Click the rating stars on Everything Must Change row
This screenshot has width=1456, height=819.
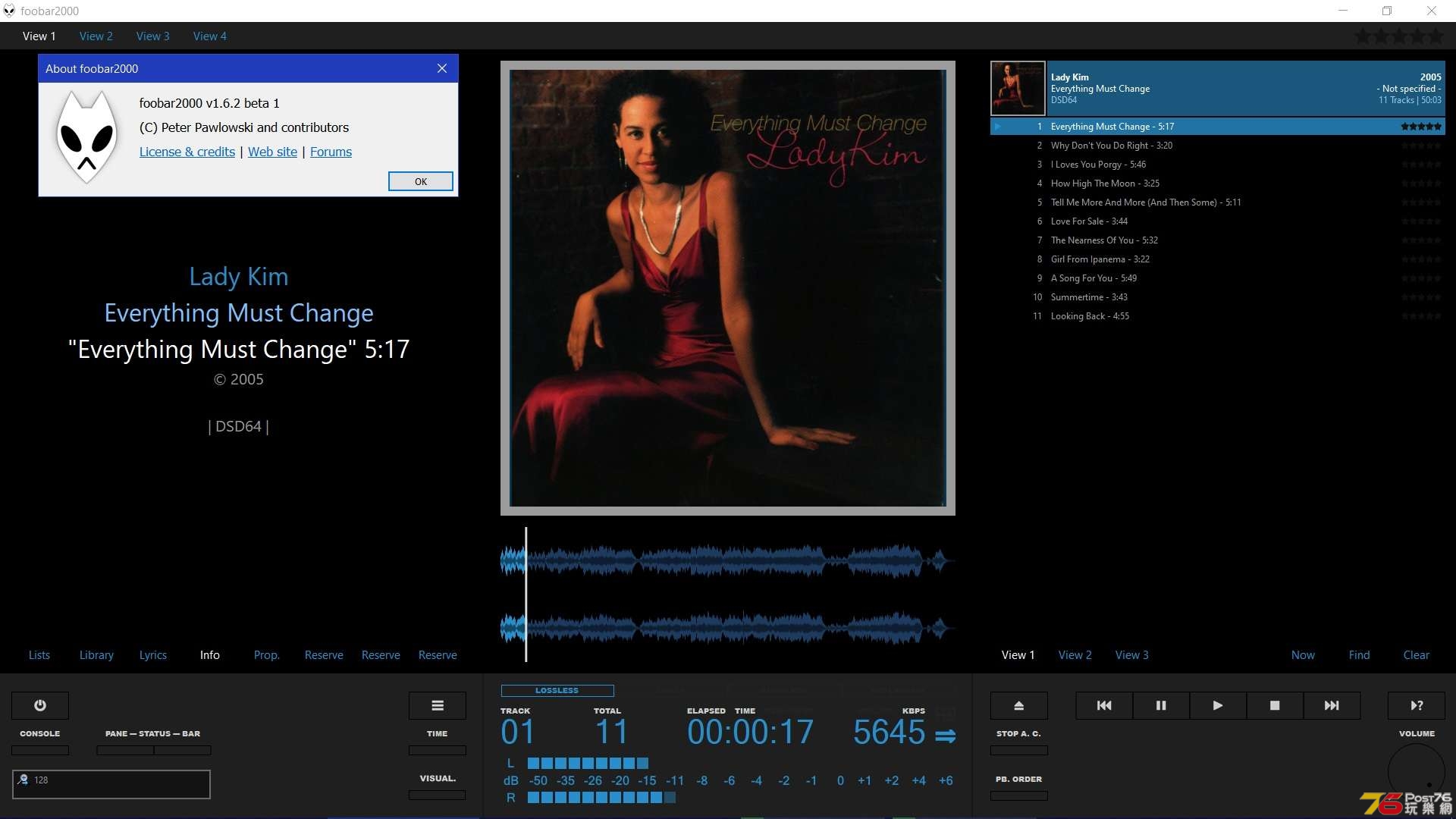coord(1421,127)
